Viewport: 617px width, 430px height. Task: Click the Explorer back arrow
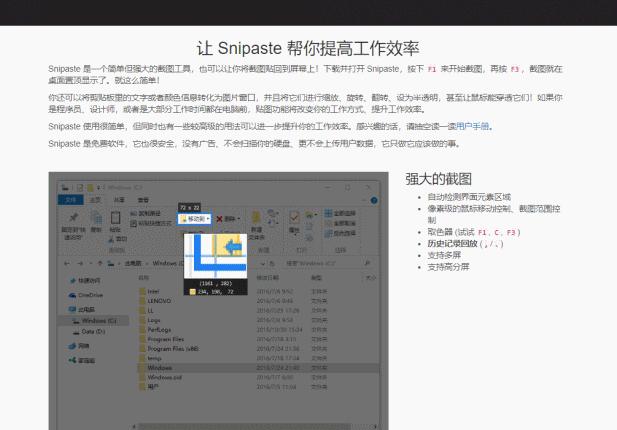tap(67, 263)
